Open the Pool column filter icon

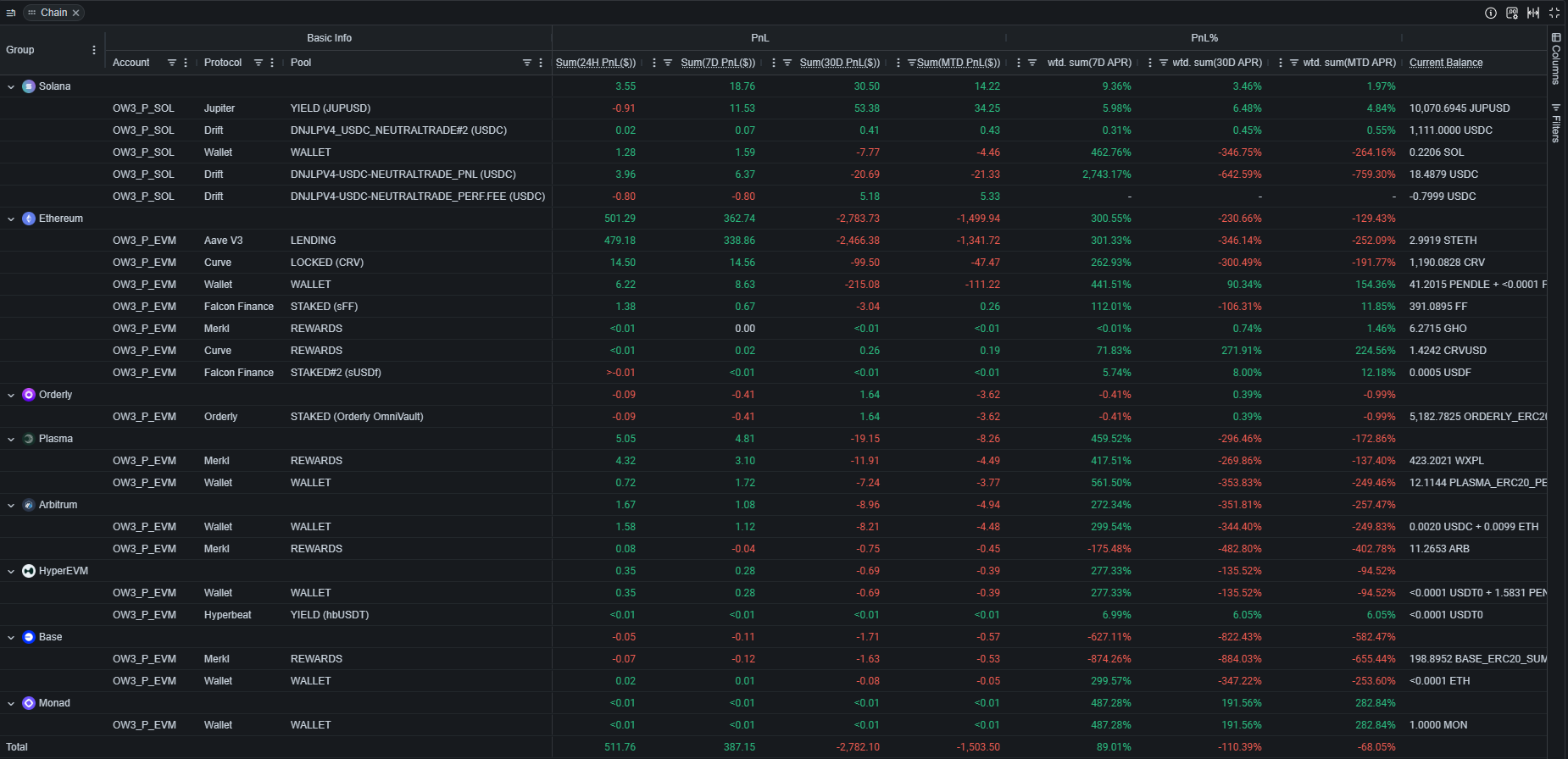(527, 63)
